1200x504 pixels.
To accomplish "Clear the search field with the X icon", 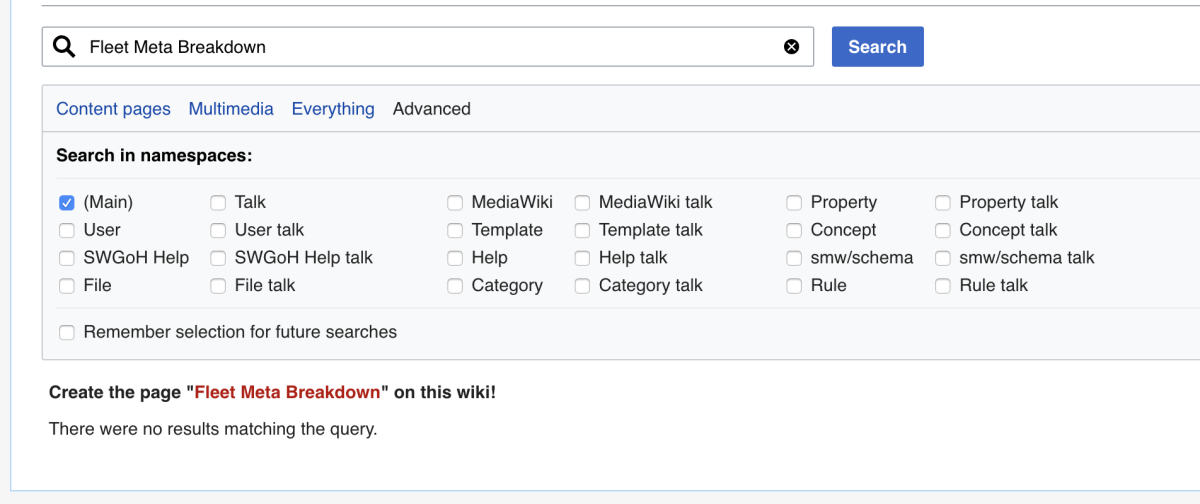I will (x=791, y=47).
